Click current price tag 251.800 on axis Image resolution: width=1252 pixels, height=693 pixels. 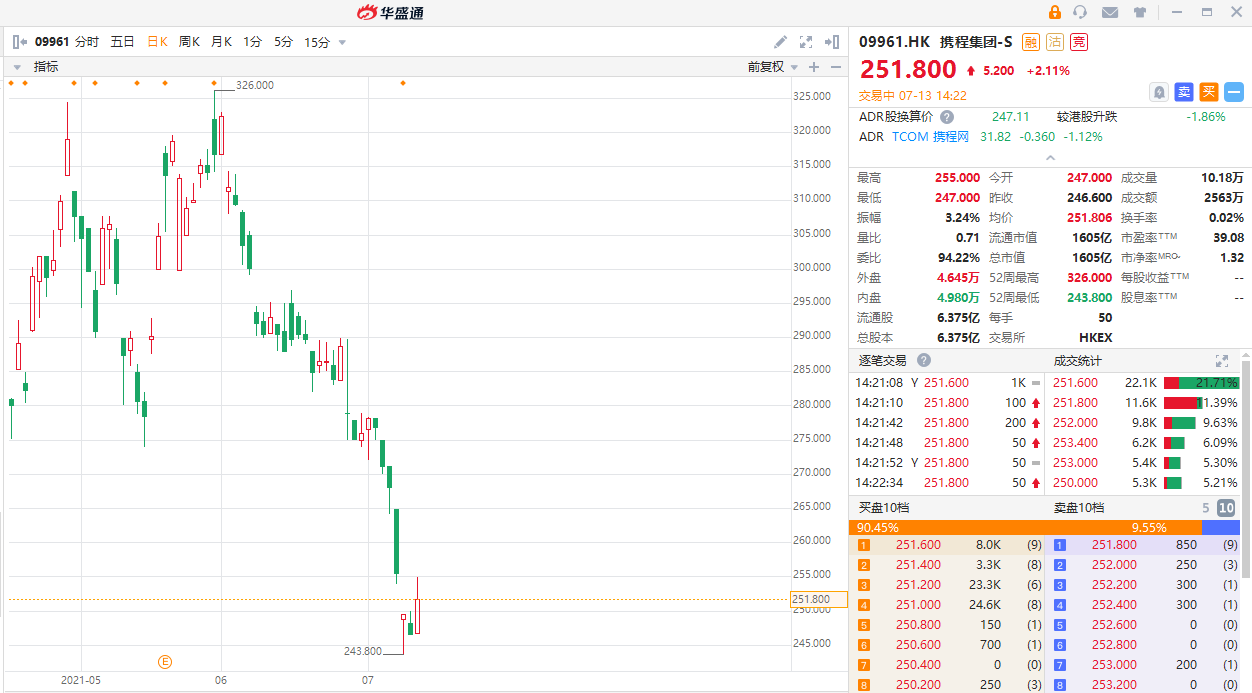point(818,600)
